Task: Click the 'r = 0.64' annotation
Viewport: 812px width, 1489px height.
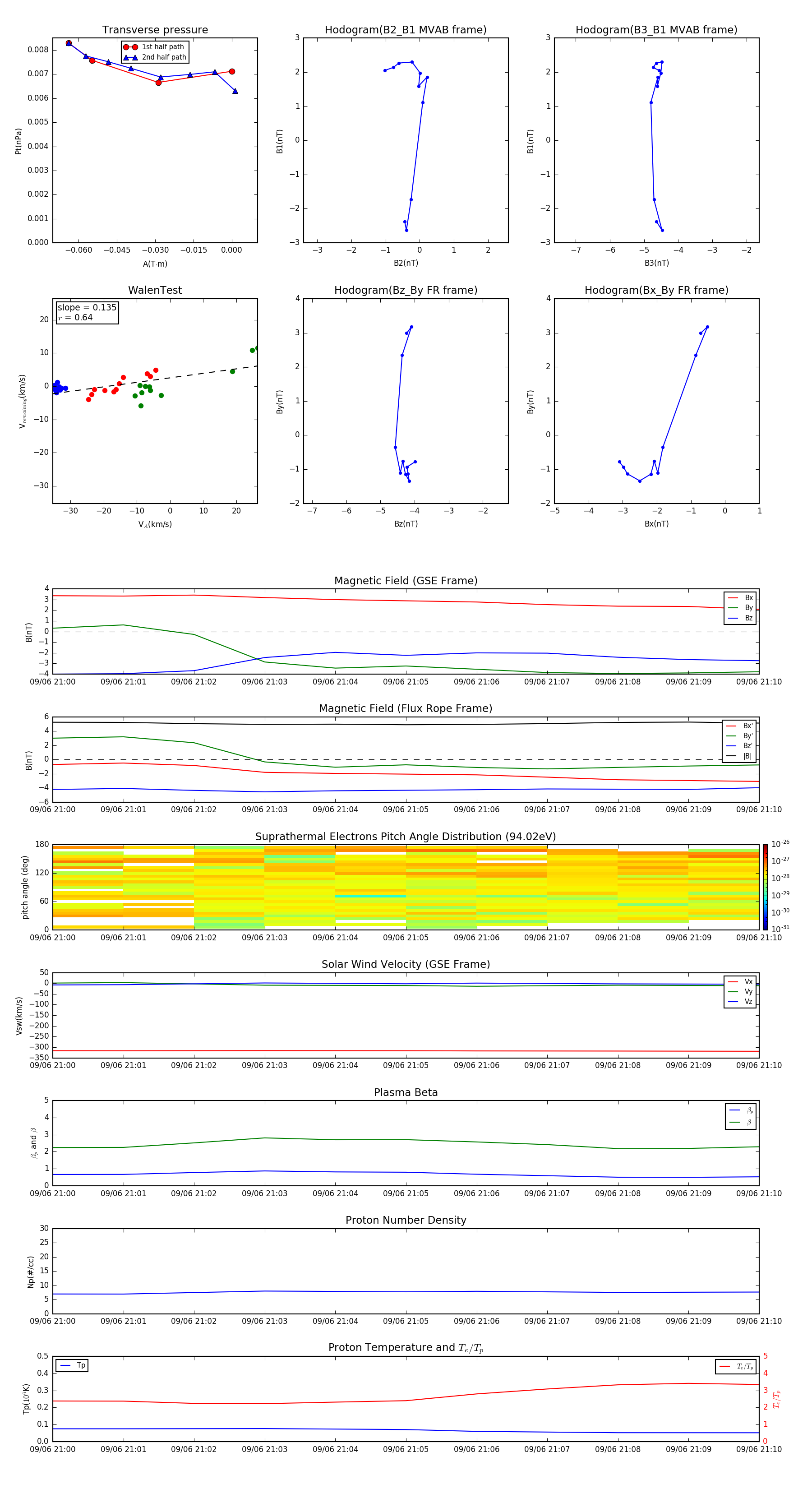Action: tap(75, 317)
